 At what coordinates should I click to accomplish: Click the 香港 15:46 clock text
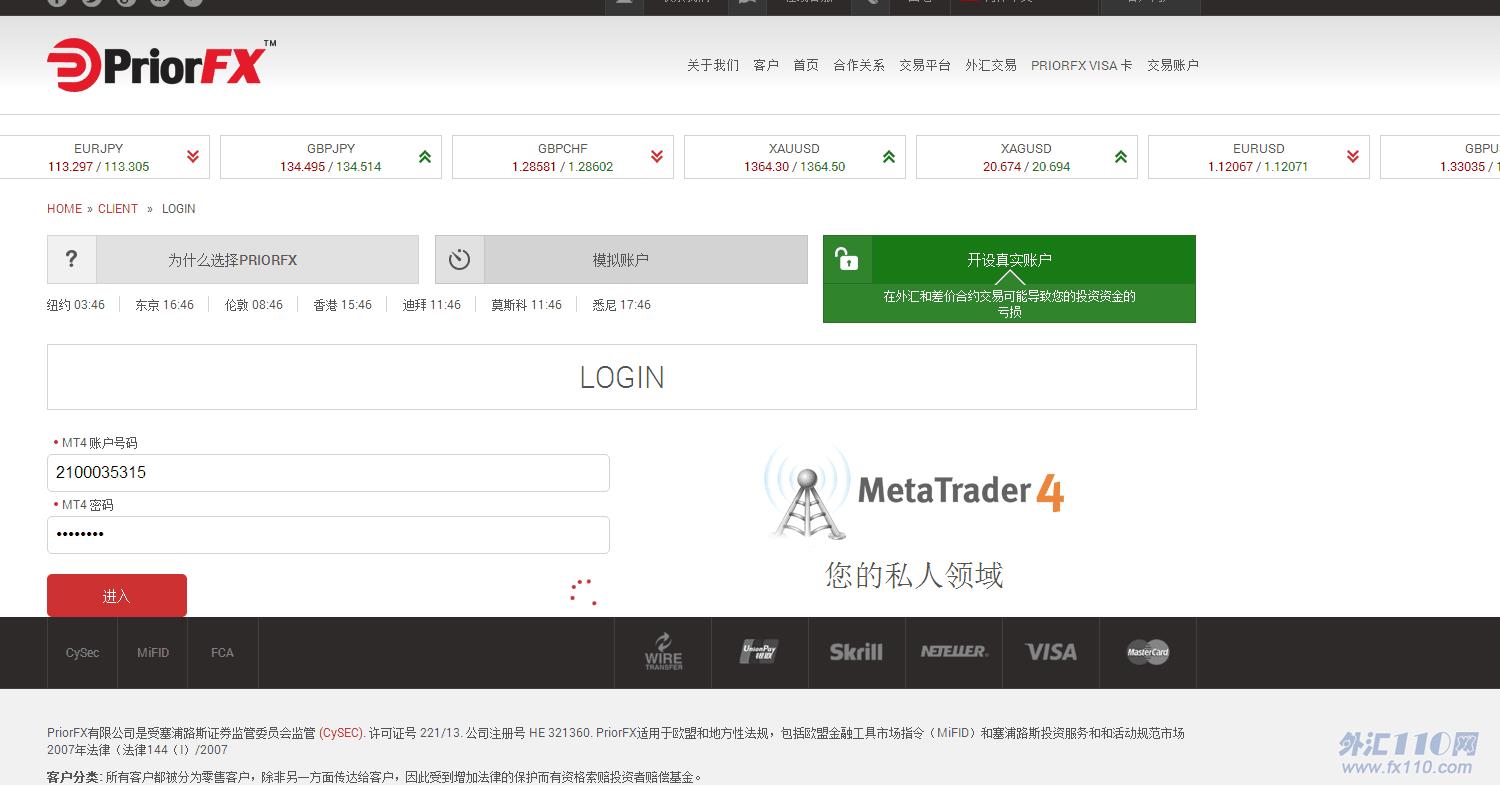[x=343, y=305]
